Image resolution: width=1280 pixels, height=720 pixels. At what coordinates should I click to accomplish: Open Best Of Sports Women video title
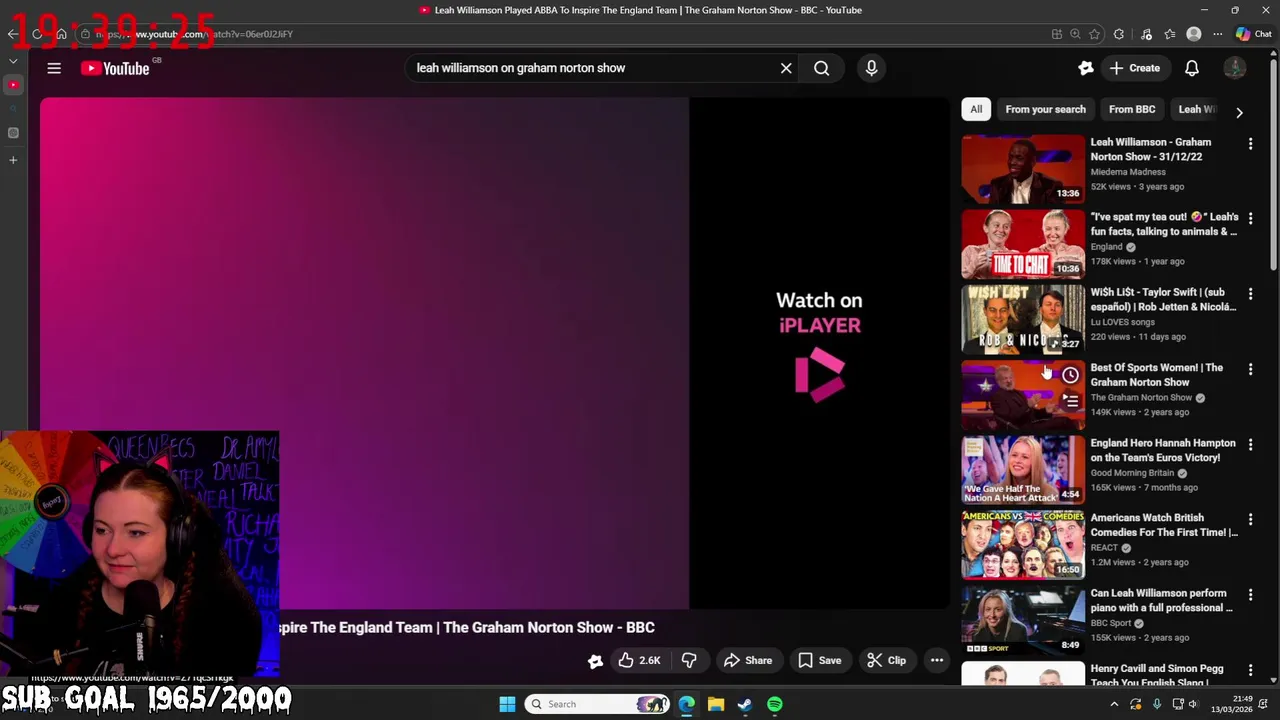point(1156,375)
